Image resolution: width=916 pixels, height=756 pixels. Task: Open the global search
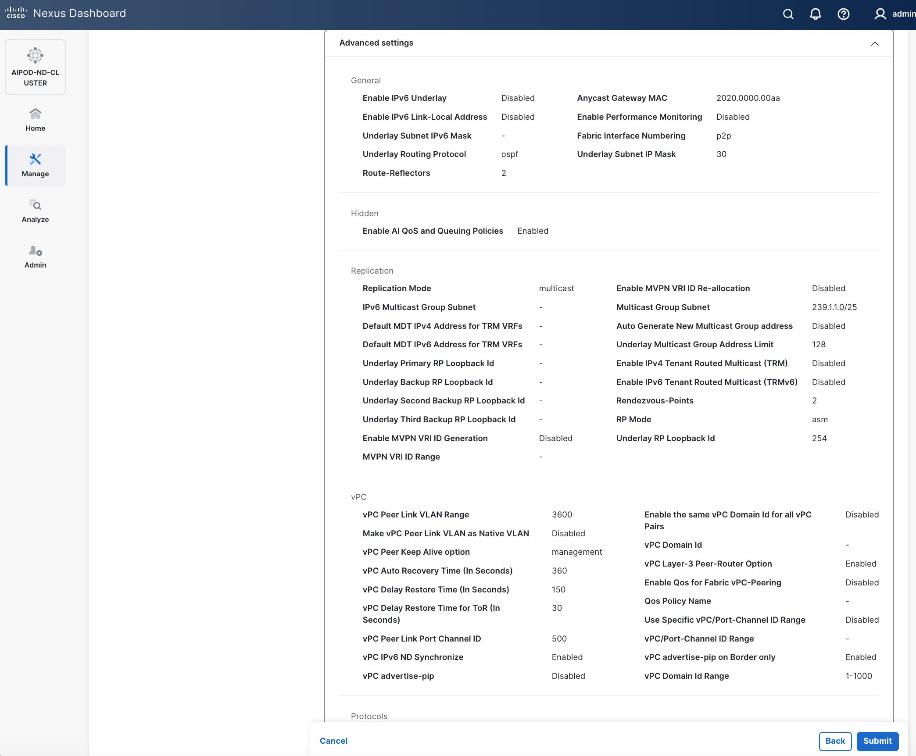pyautogui.click(x=787, y=14)
